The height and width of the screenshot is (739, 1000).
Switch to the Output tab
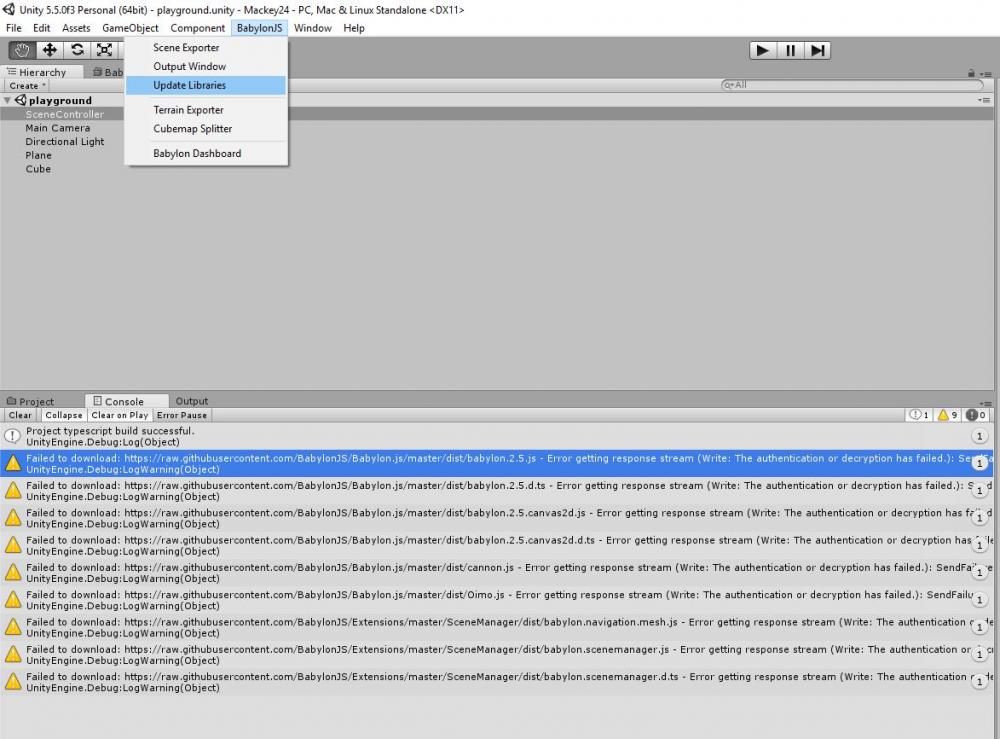click(x=191, y=401)
